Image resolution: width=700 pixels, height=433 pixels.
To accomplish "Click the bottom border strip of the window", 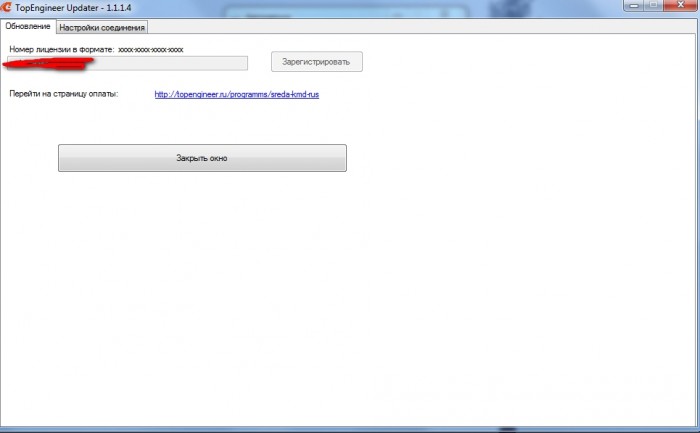I will (350, 429).
